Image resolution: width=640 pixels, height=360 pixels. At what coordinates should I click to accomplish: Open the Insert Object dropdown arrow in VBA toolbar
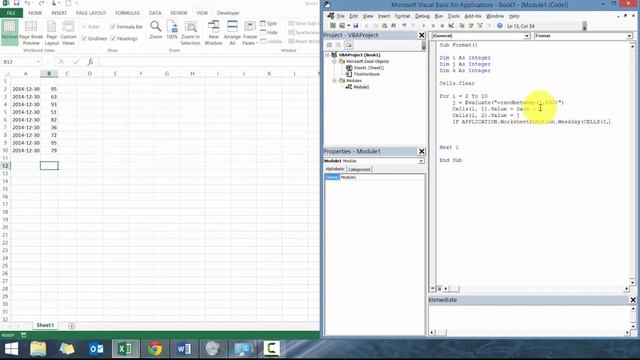[349, 26]
